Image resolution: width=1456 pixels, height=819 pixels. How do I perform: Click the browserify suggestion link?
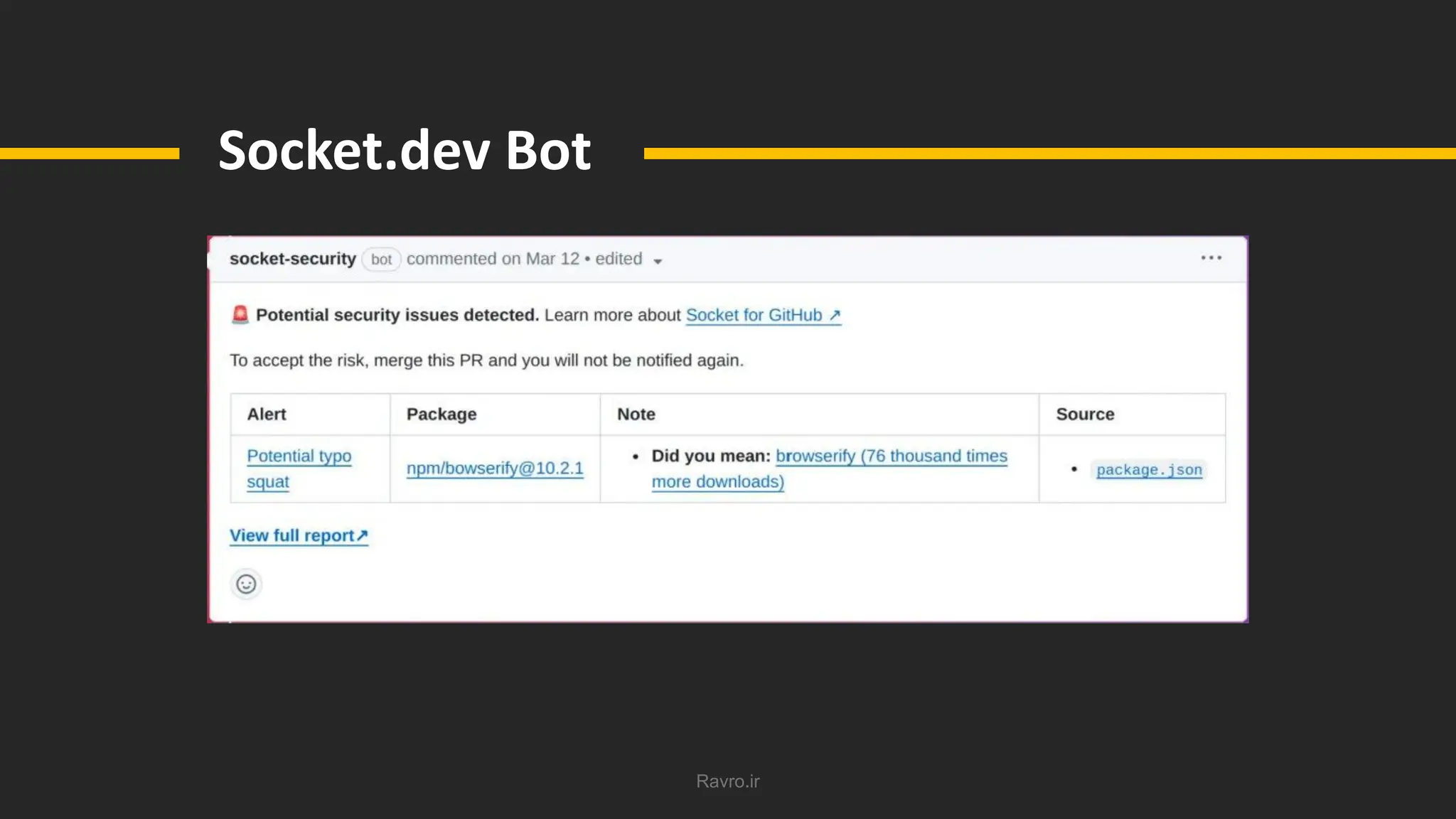(891, 456)
